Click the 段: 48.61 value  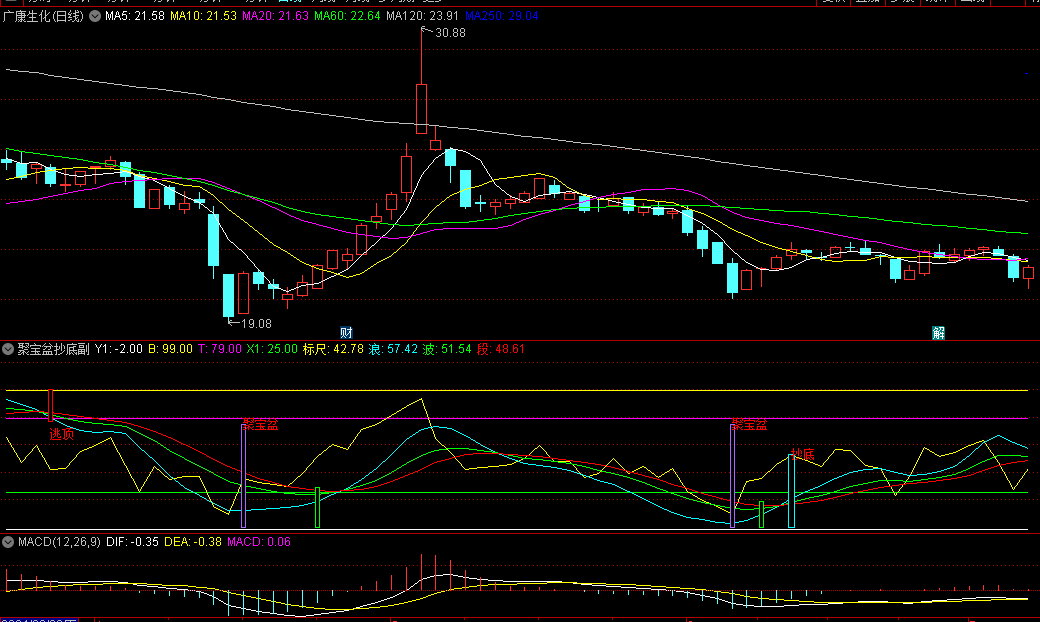[x=501, y=349]
